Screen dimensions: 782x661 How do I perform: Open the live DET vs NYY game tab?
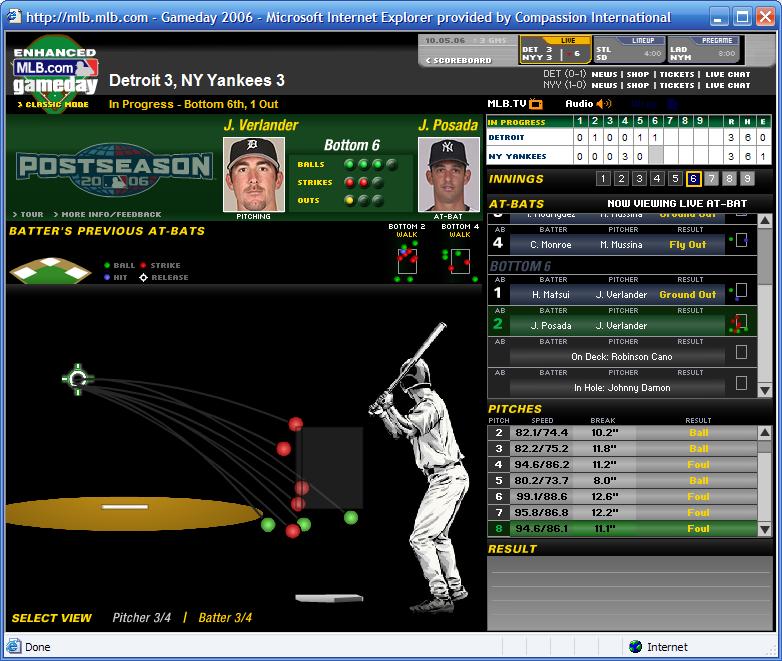[x=555, y=49]
